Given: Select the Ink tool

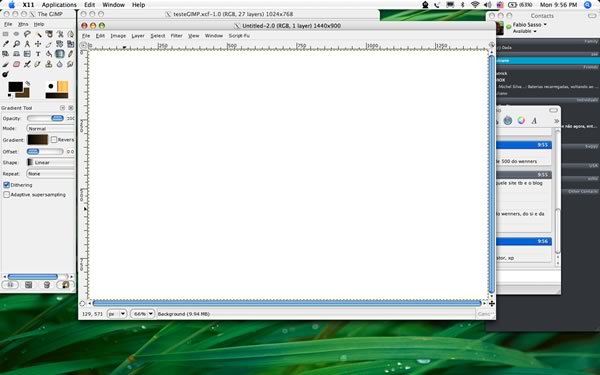Looking at the screenshot, I should (38, 64).
